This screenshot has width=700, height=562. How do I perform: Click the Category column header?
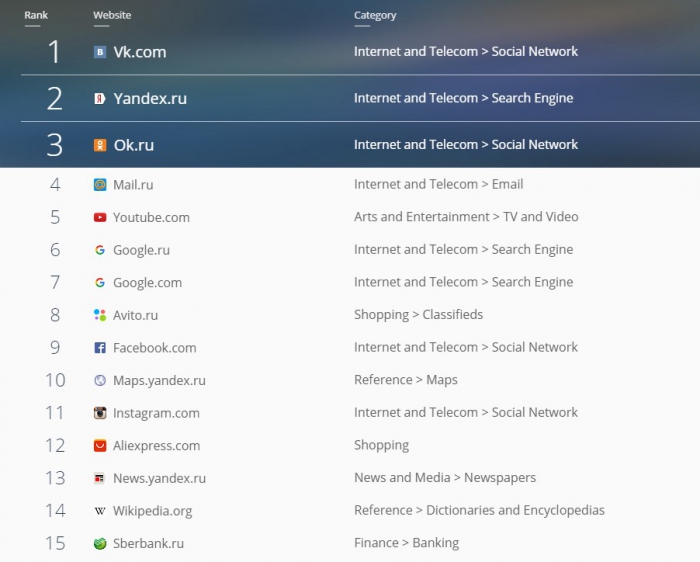pyautogui.click(x=375, y=15)
